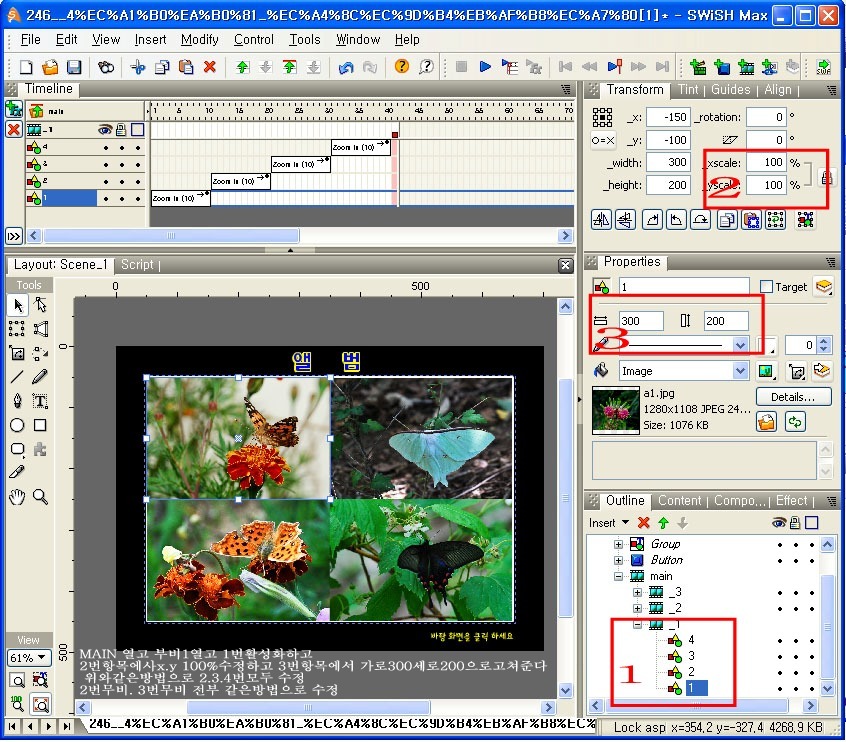Screen dimensions: 846x742
Task: Click the binoculars Find icon
Action: [106, 67]
